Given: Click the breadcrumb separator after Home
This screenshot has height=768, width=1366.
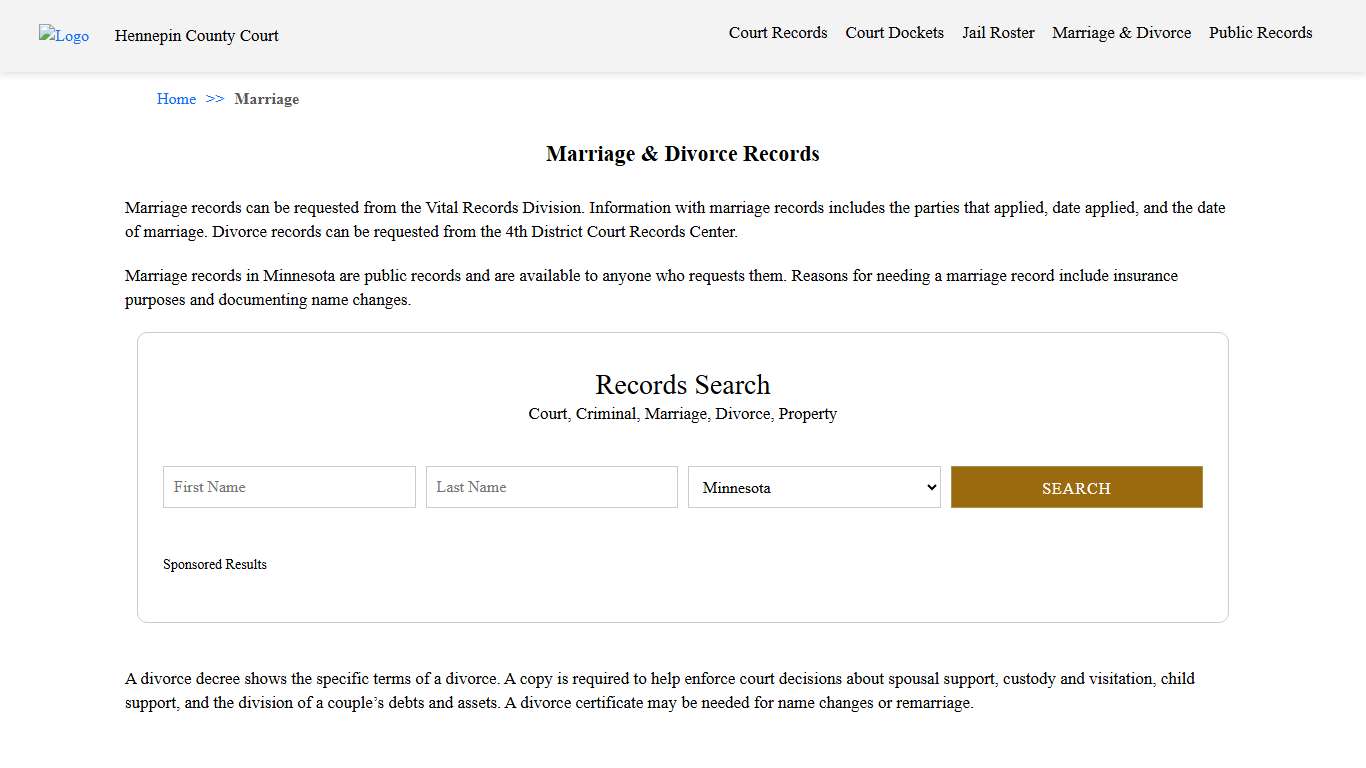Looking at the screenshot, I should pos(213,98).
